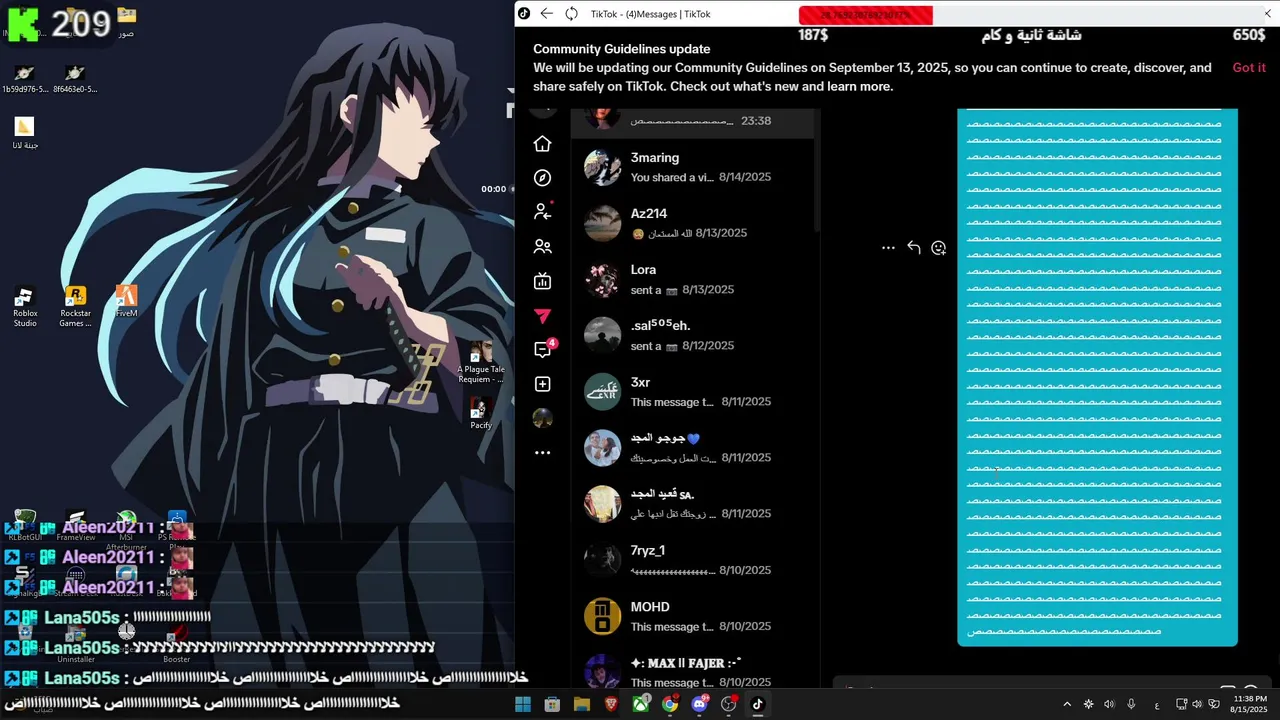Screen dimensions: 1280x720
Task: Open the Lora conversation
Action: pyautogui.click(x=693, y=279)
